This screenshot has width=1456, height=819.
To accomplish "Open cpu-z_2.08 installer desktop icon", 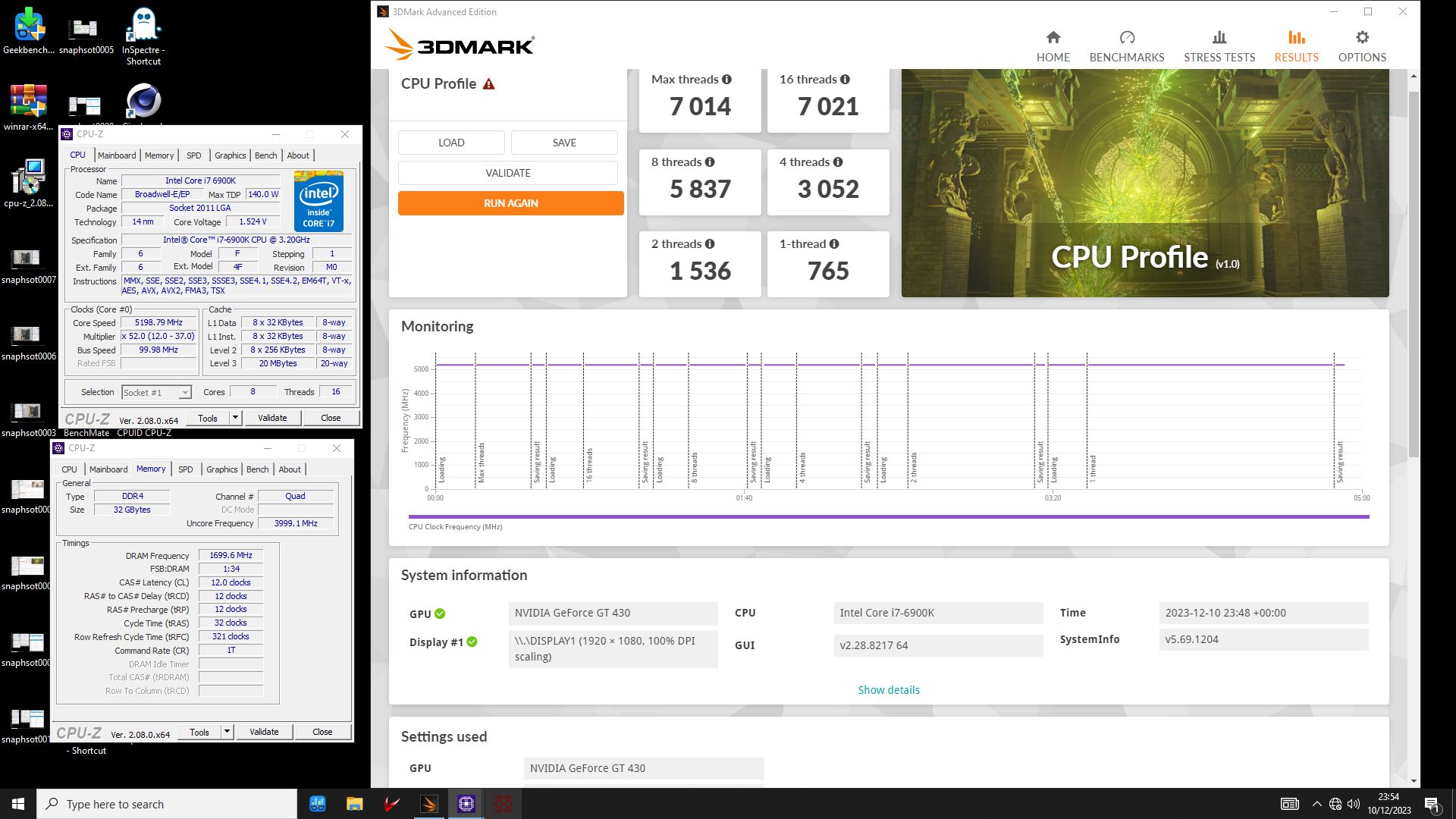I will (x=29, y=184).
